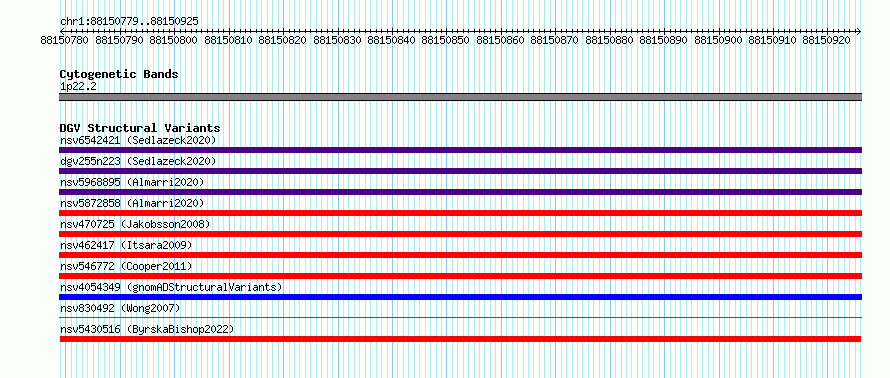The image size is (890, 378).
Task: Open nsv5968895 (Almarri2020) variant label
Action: point(132,182)
